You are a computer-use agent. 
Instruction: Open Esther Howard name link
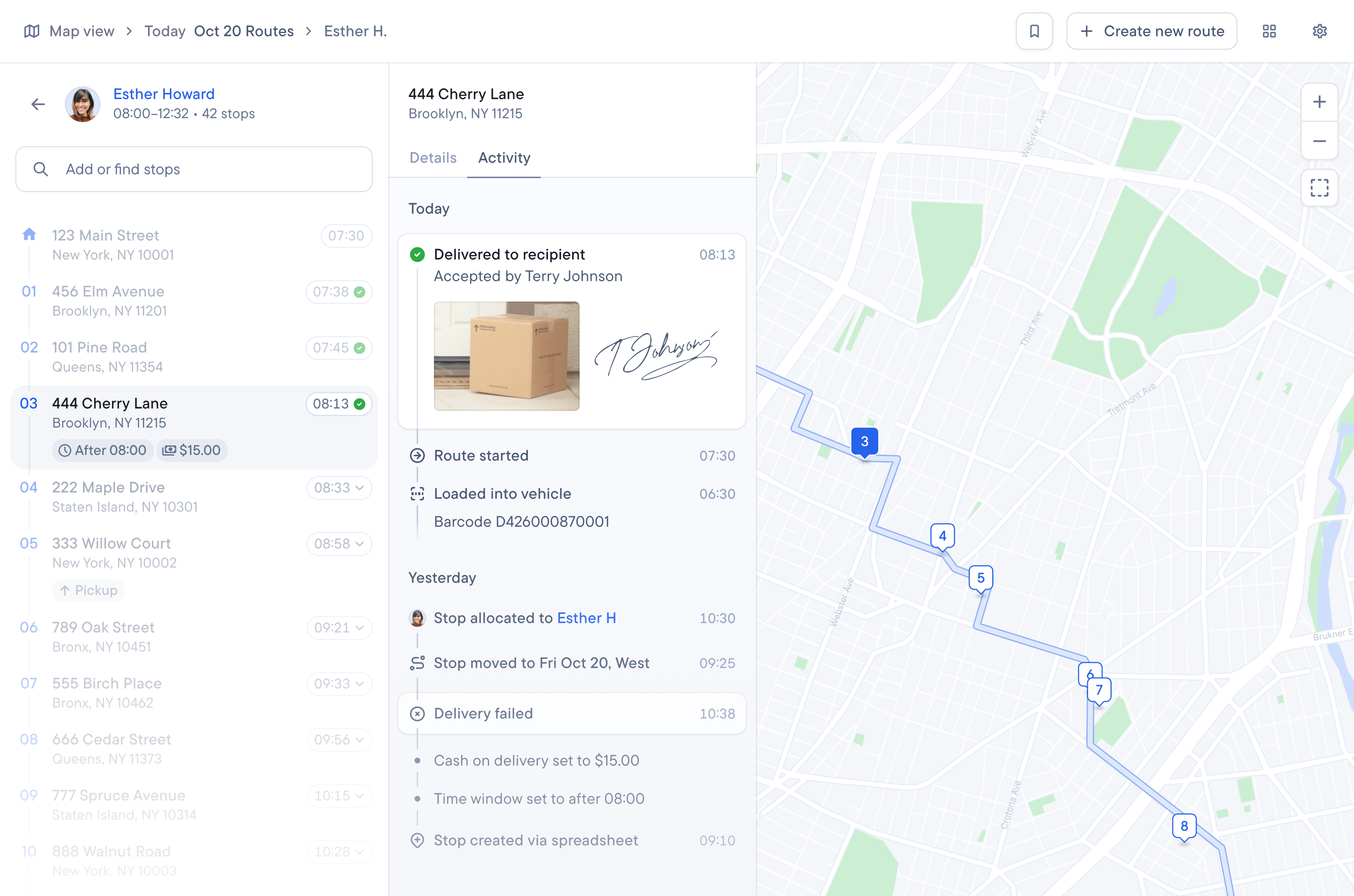click(x=164, y=94)
